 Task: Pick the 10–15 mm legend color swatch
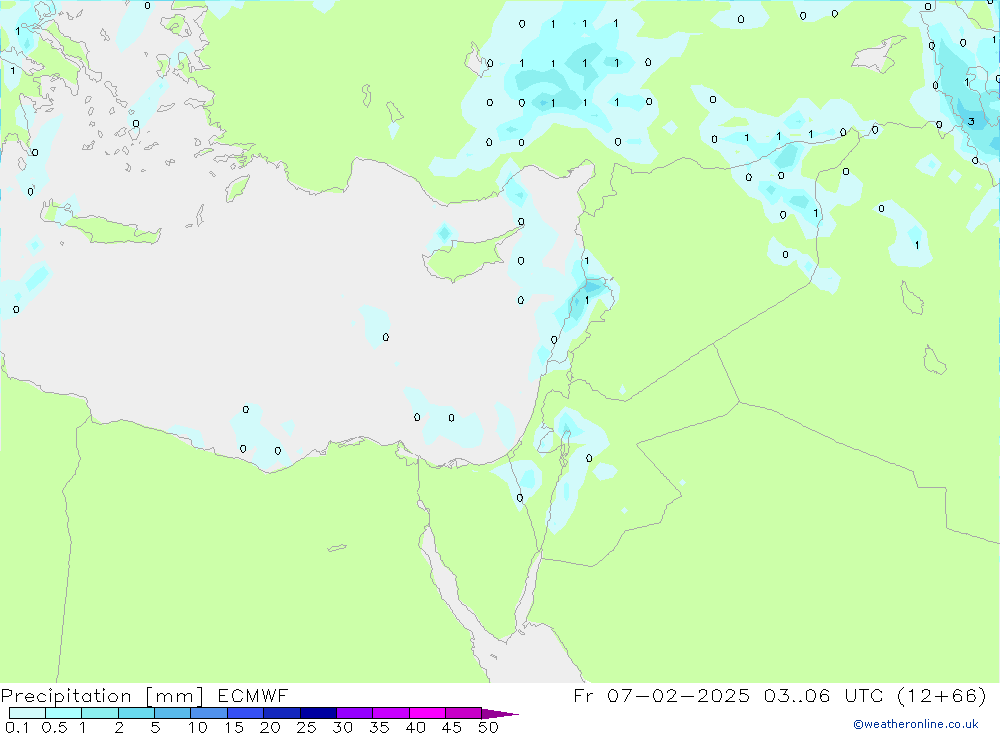pyautogui.click(x=209, y=713)
